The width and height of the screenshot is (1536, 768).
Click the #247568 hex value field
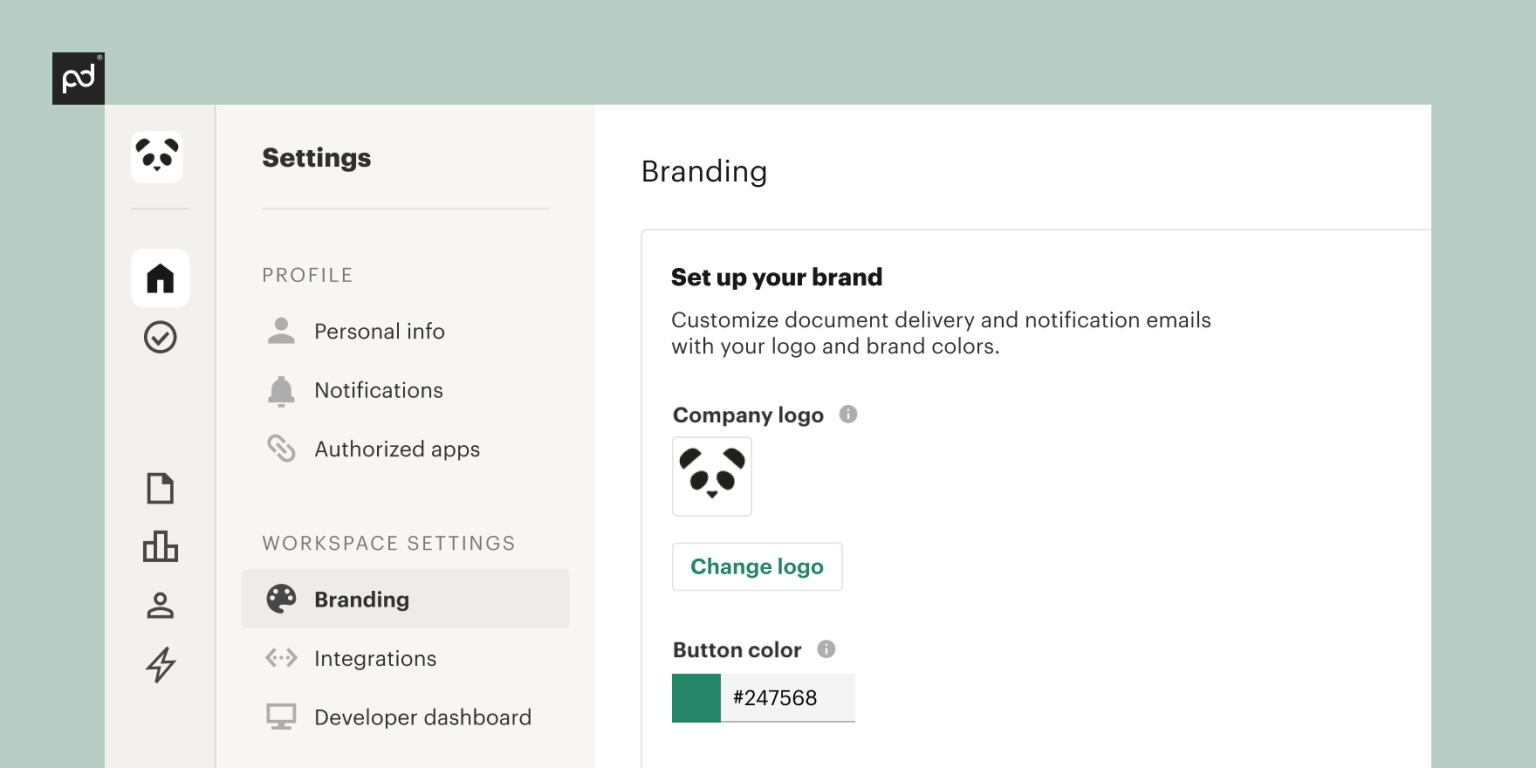pyautogui.click(x=789, y=698)
